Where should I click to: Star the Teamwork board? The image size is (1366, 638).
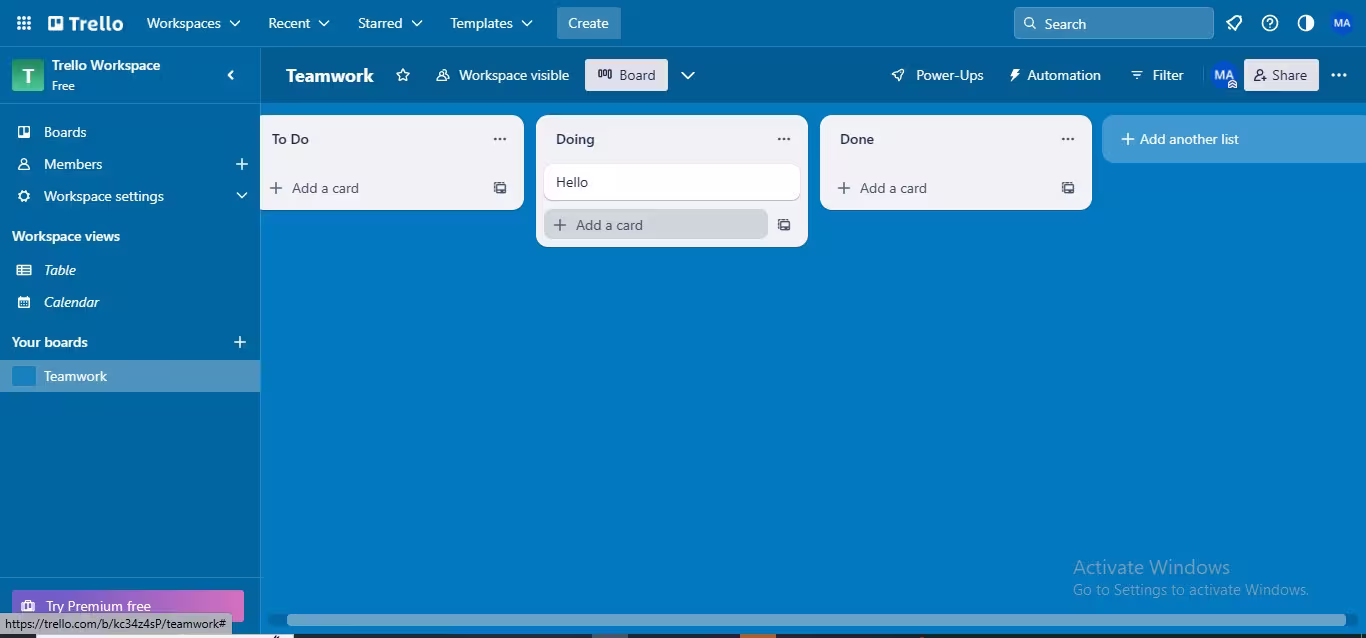pyautogui.click(x=403, y=75)
